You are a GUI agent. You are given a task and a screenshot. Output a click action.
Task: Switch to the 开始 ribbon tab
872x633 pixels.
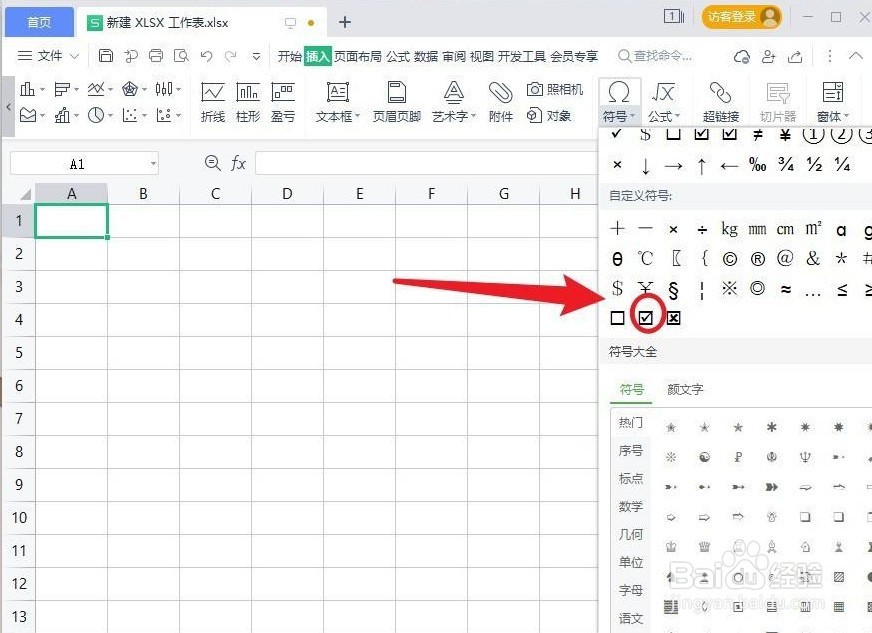[x=290, y=57]
